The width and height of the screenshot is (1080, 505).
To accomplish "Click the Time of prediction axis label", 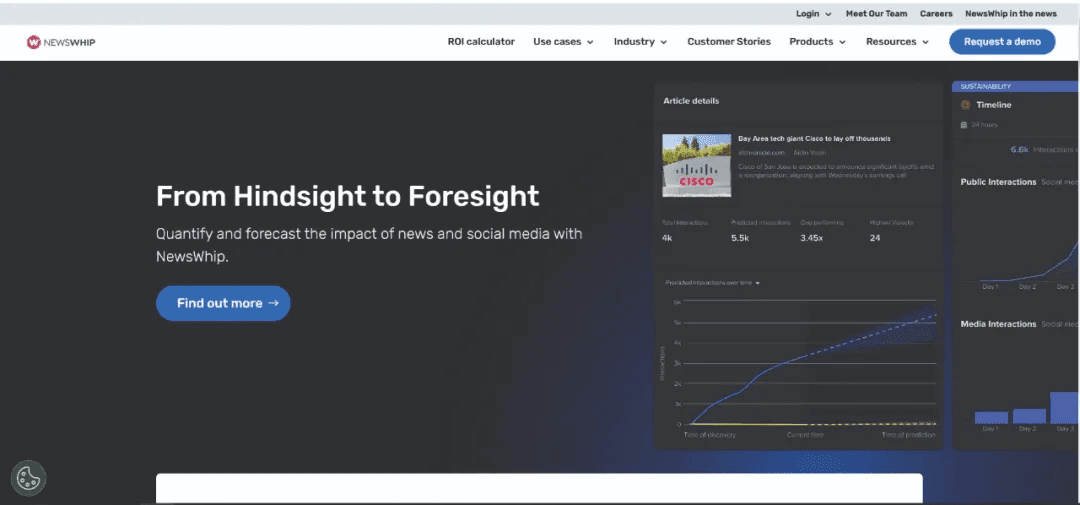I will (908, 435).
